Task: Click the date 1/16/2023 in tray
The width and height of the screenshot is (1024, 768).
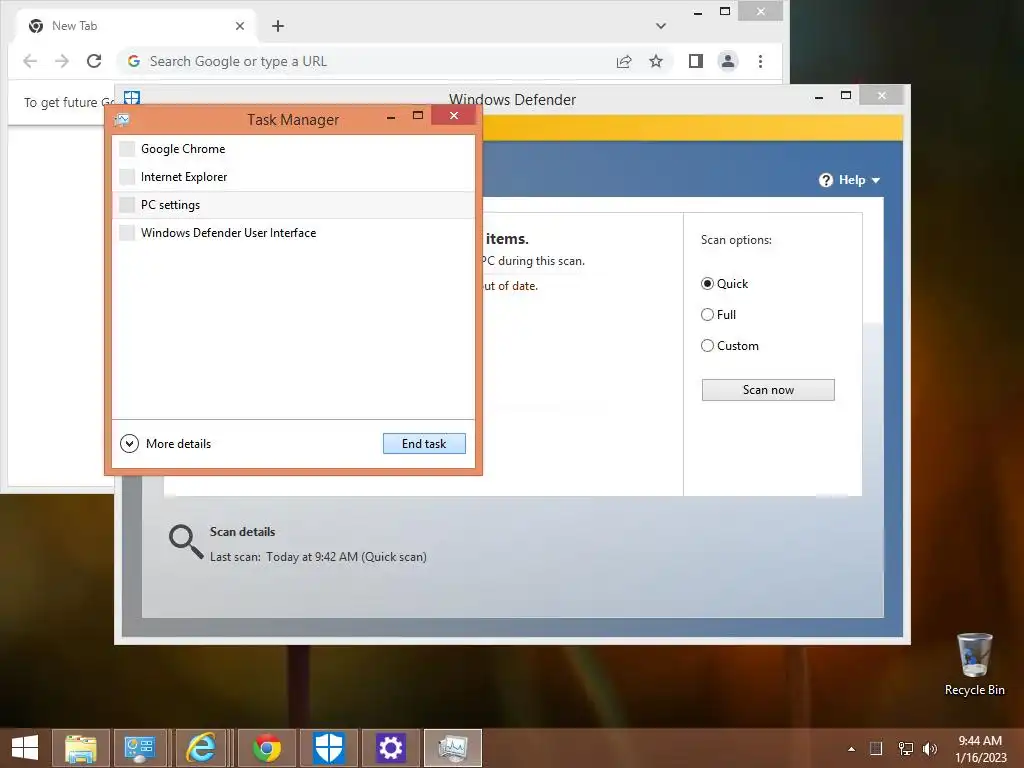Action: click(x=981, y=758)
